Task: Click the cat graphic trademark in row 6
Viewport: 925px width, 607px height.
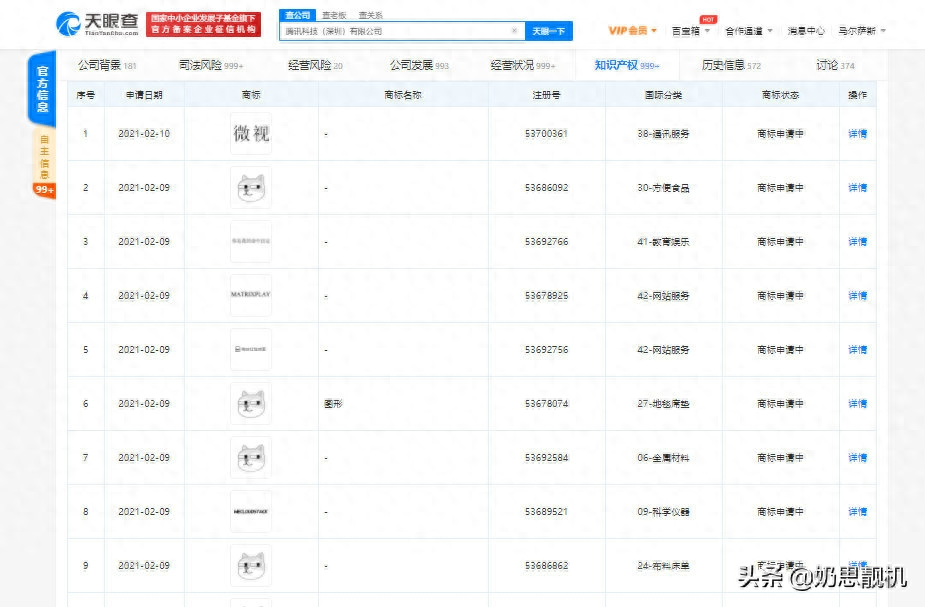Action: click(251, 404)
